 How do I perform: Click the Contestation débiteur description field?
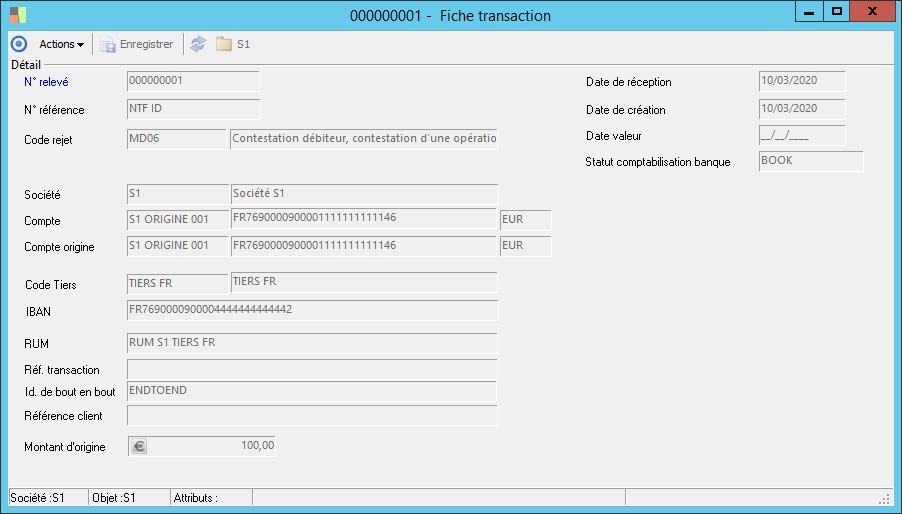click(364, 139)
